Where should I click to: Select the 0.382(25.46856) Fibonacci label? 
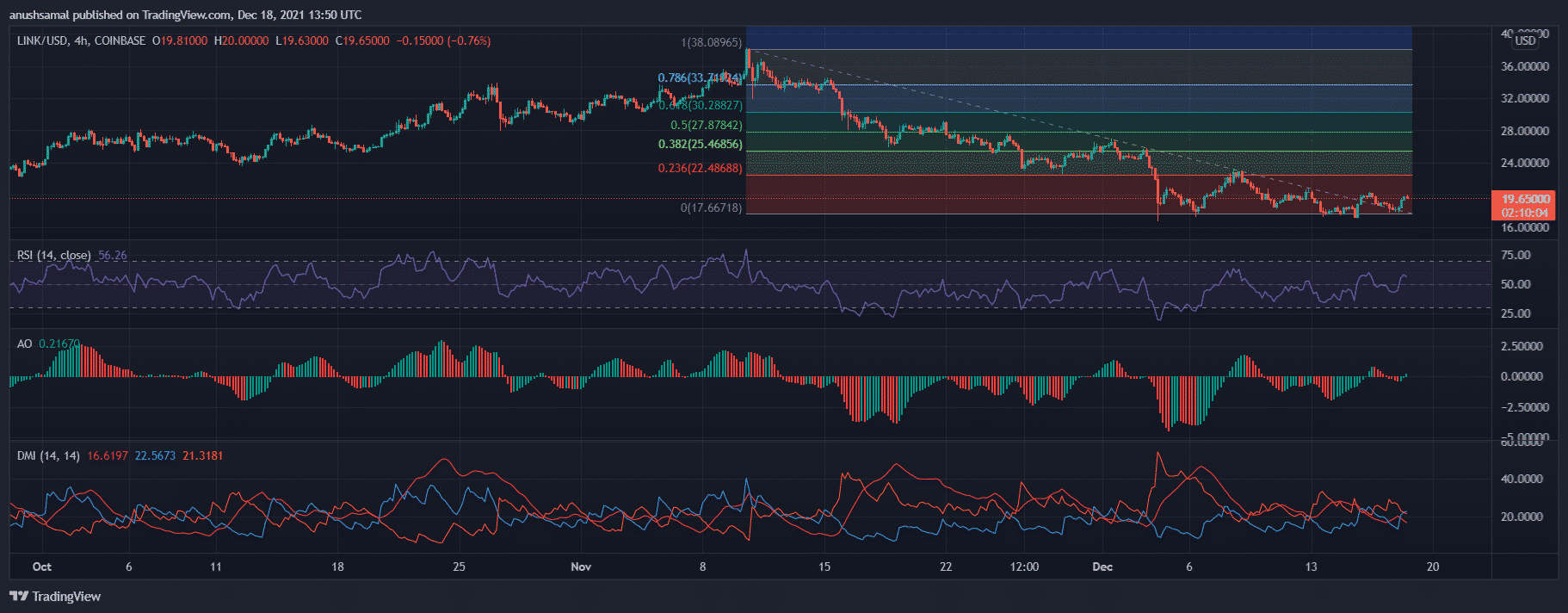click(700, 145)
